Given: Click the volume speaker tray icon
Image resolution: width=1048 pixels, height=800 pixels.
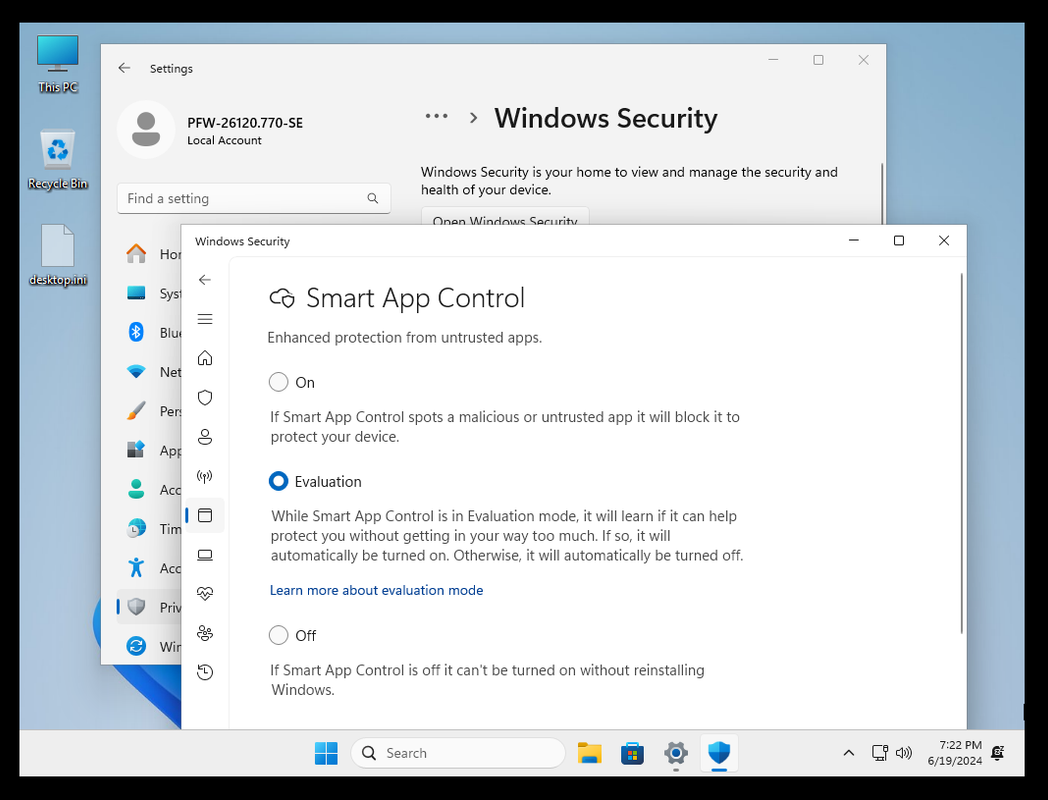Looking at the screenshot, I should click(x=904, y=753).
